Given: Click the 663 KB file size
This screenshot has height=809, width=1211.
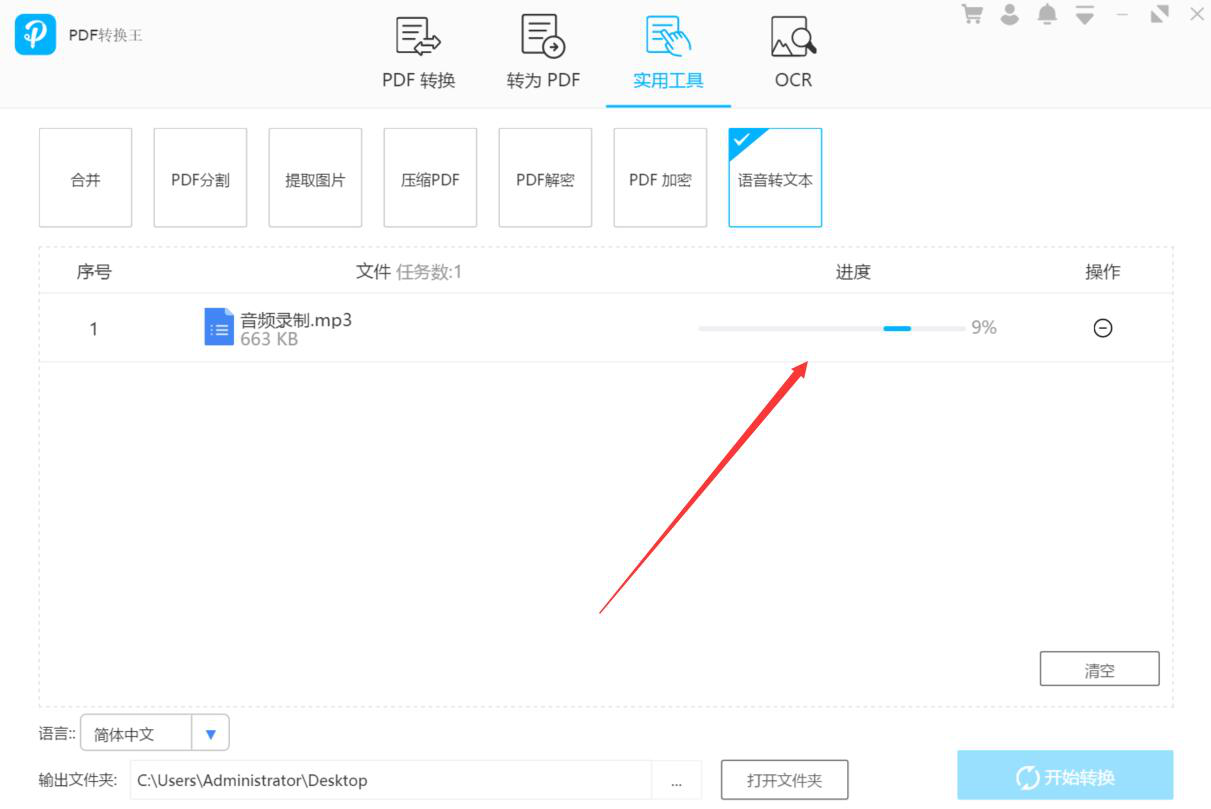Looking at the screenshot, I should 269,339.
